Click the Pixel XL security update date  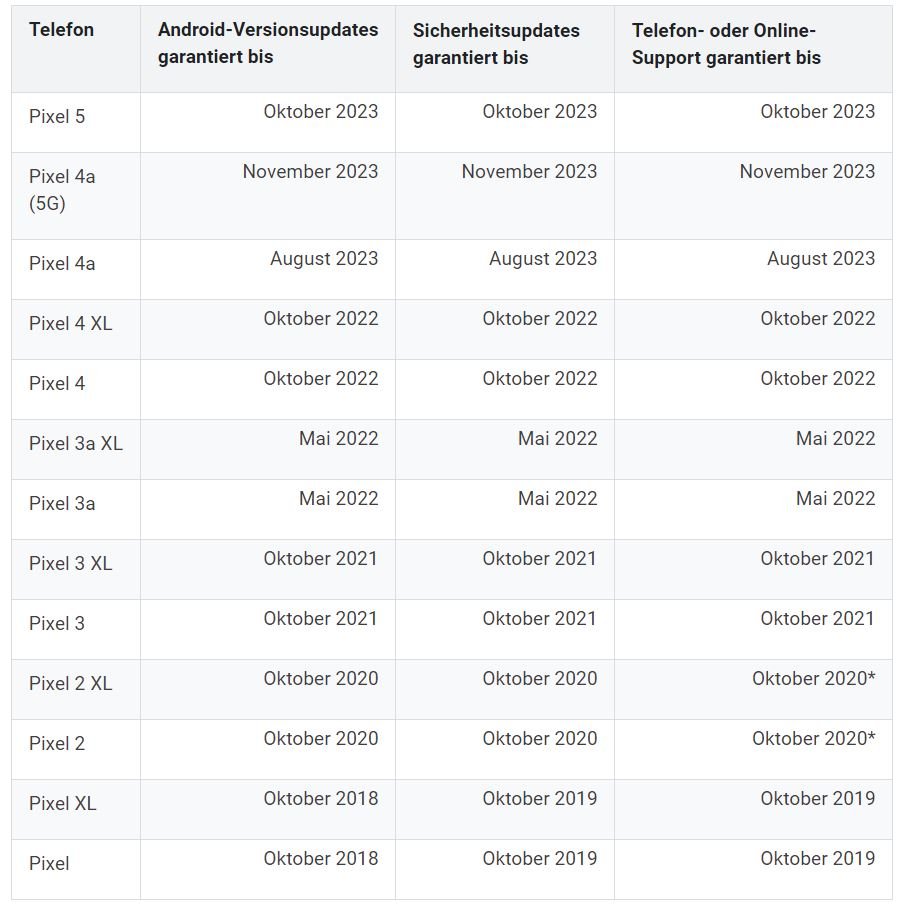(x=539, y=799)
